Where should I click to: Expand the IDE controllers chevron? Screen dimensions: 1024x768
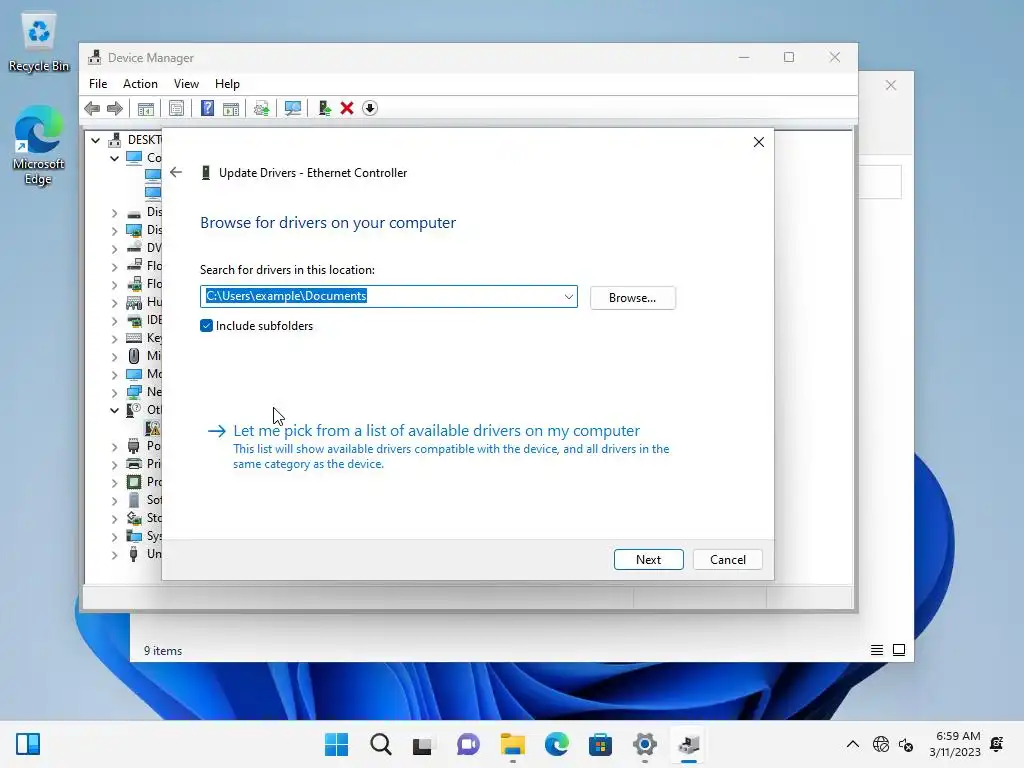click(x=114, y=320)
